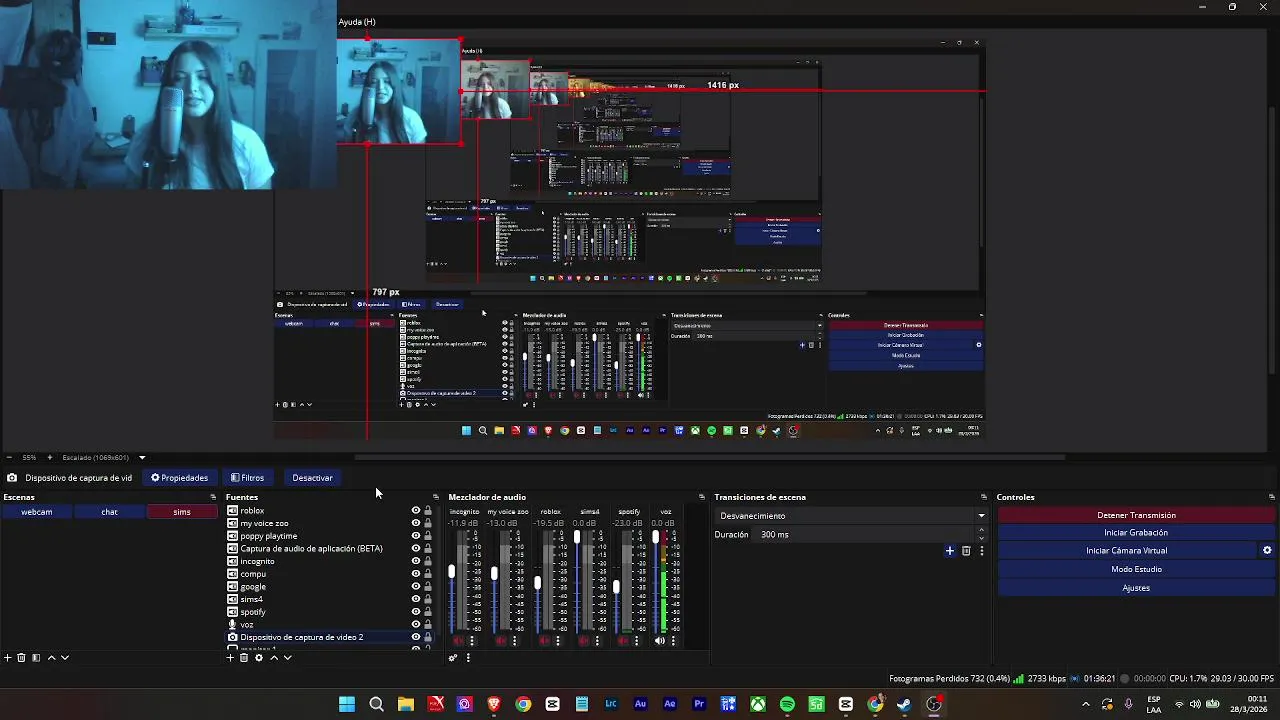Screen dimensions: 1280x720
Task: Pop out the Fuentes dock
Action: pos(435,497)
